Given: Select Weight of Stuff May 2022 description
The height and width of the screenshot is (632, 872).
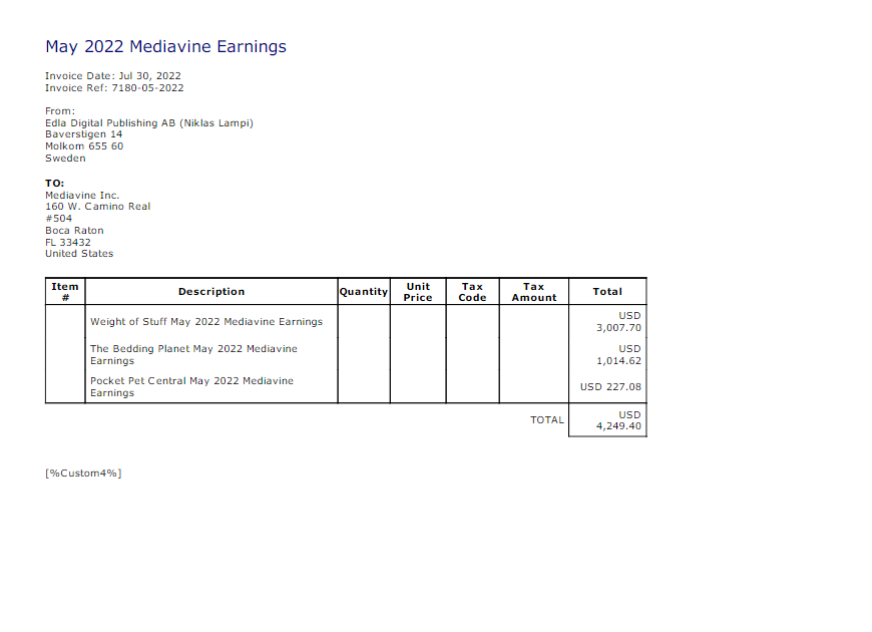Looking at the screenshot, I should point(206,322).
